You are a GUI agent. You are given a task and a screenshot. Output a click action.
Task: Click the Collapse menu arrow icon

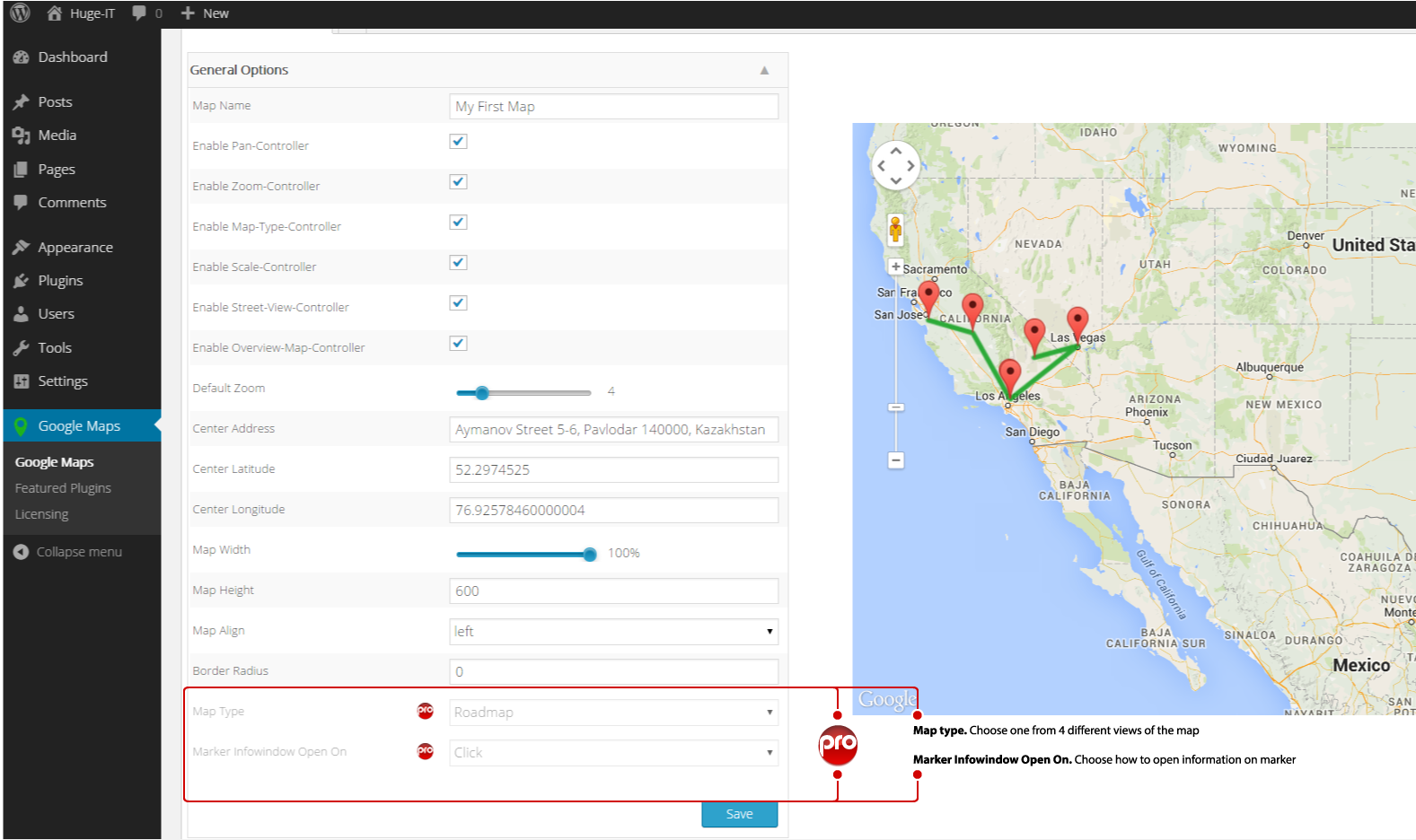tap(21, 552)
